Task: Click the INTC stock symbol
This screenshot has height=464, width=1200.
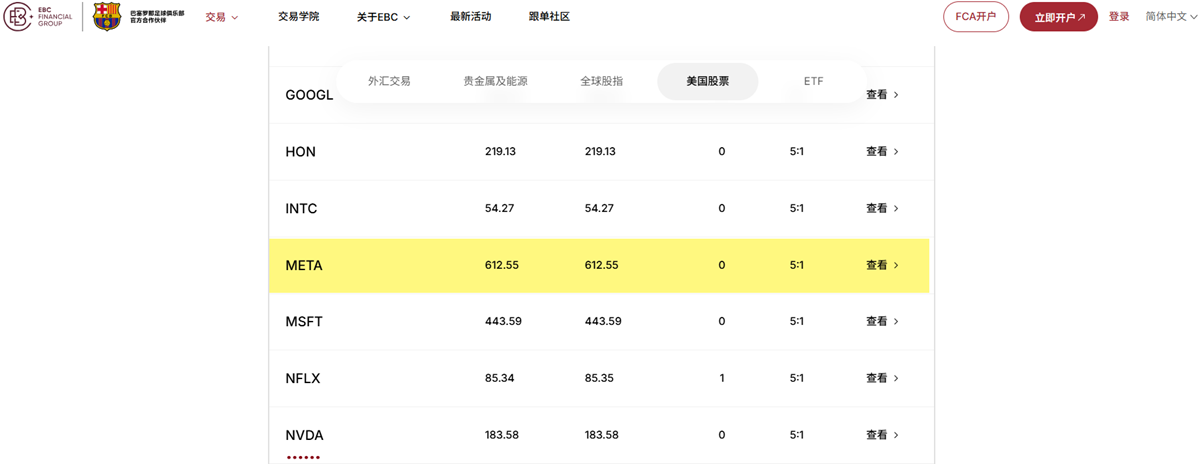Action: [301, 209]
